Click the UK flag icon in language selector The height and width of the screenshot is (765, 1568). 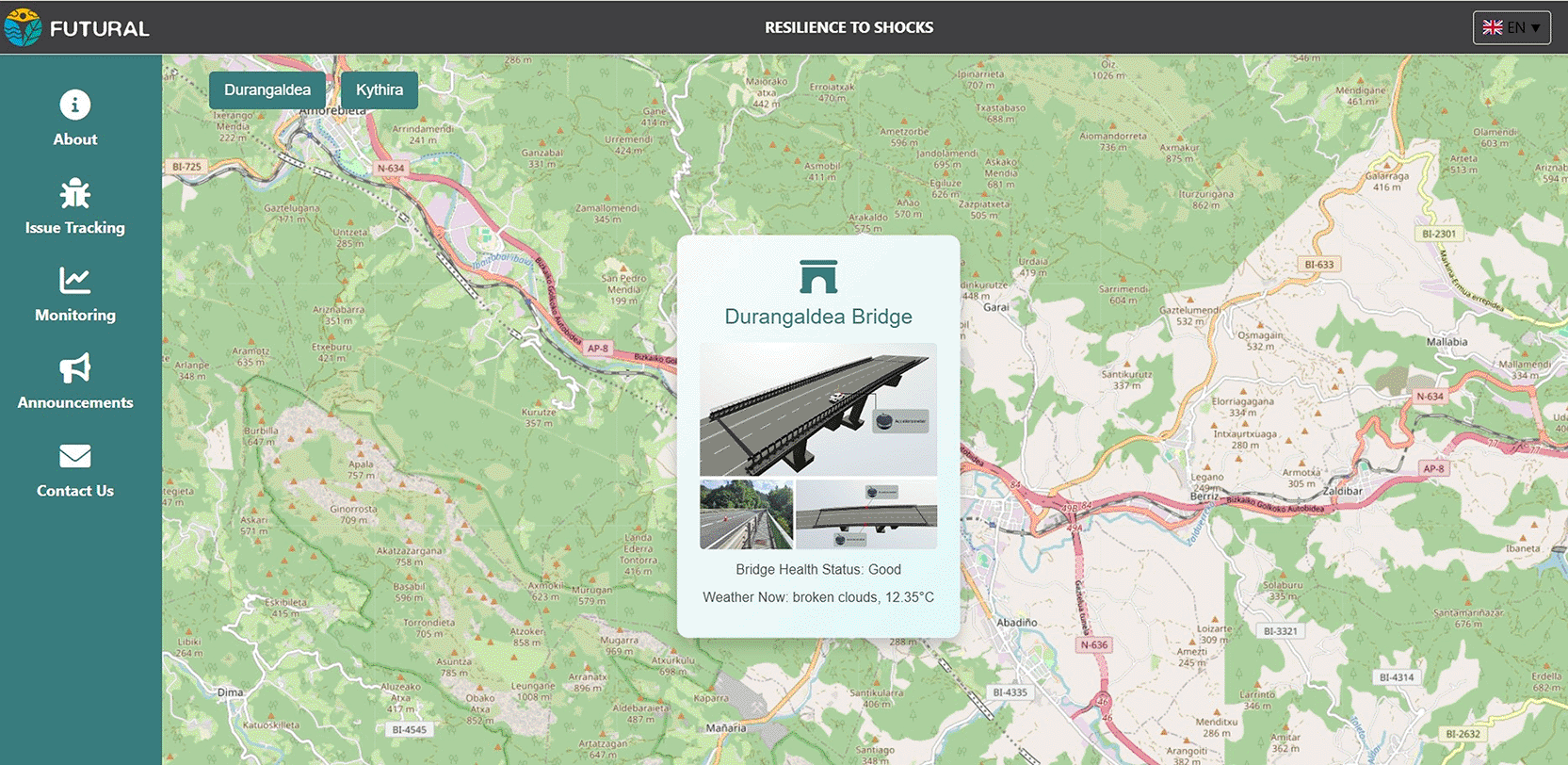pyautogui.click(x=1493, y=27)
